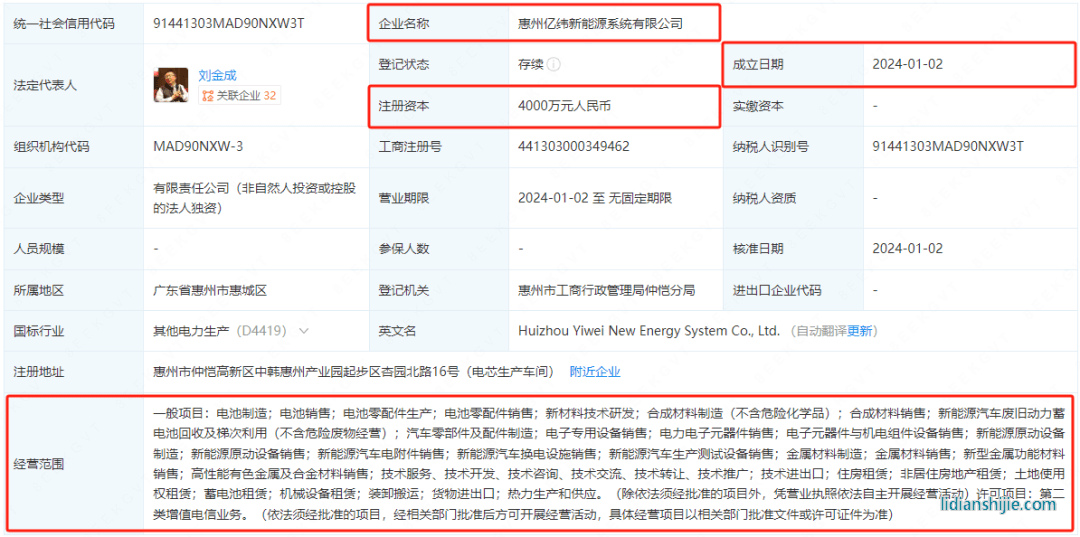
Task: Expand the 其他电力生产 (D4419) industry chevron
Action: [303, 331]
